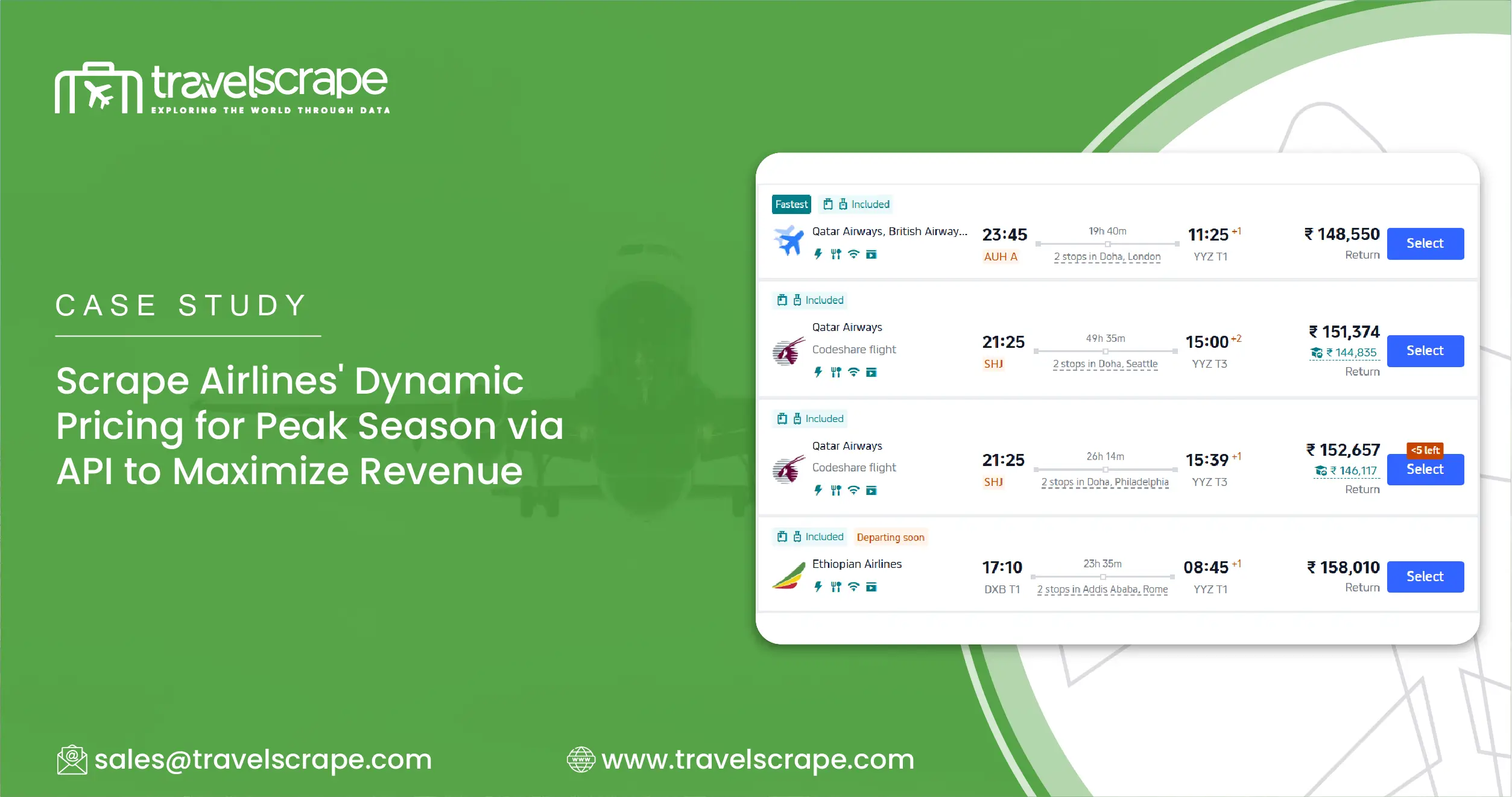Click the Departing soon badge
Screen dimensions: 1512x797
click(x=890, y=537)
